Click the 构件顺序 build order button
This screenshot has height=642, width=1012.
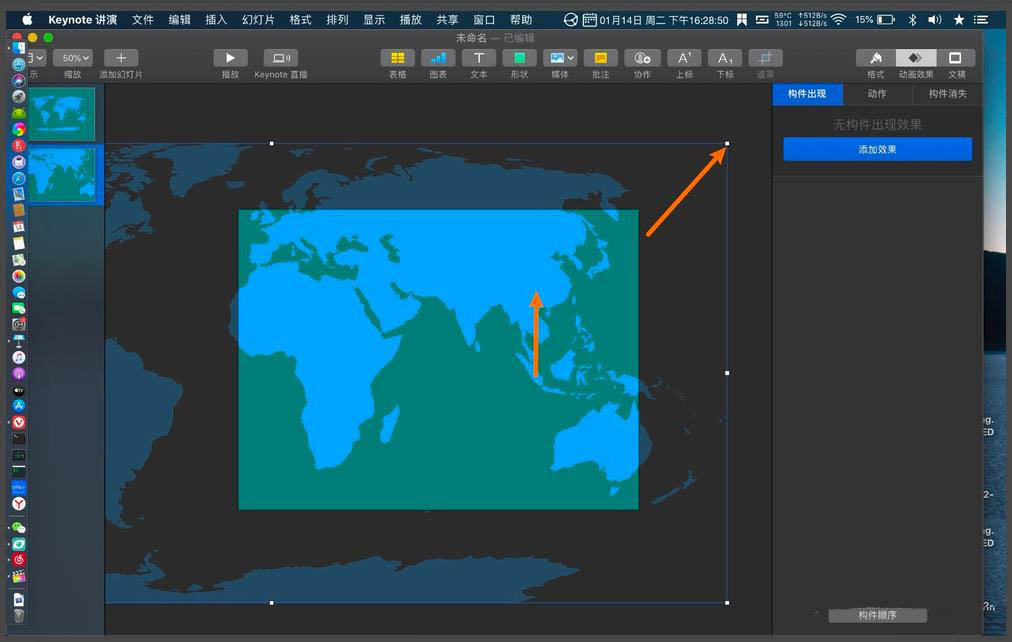[878, 616]
